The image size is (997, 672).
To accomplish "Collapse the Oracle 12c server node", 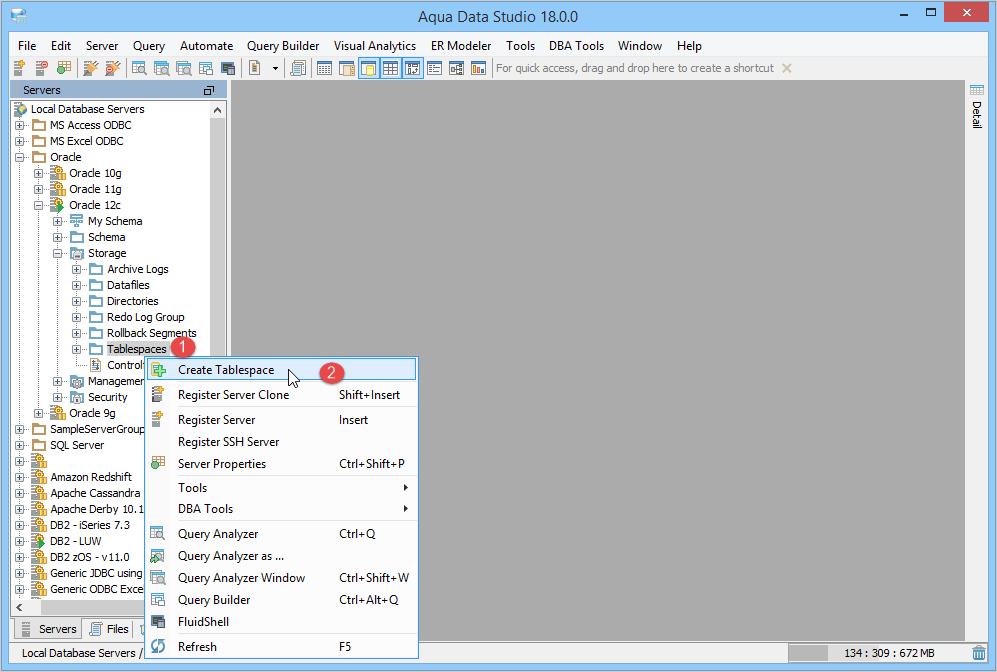I will tap(39, 205).
